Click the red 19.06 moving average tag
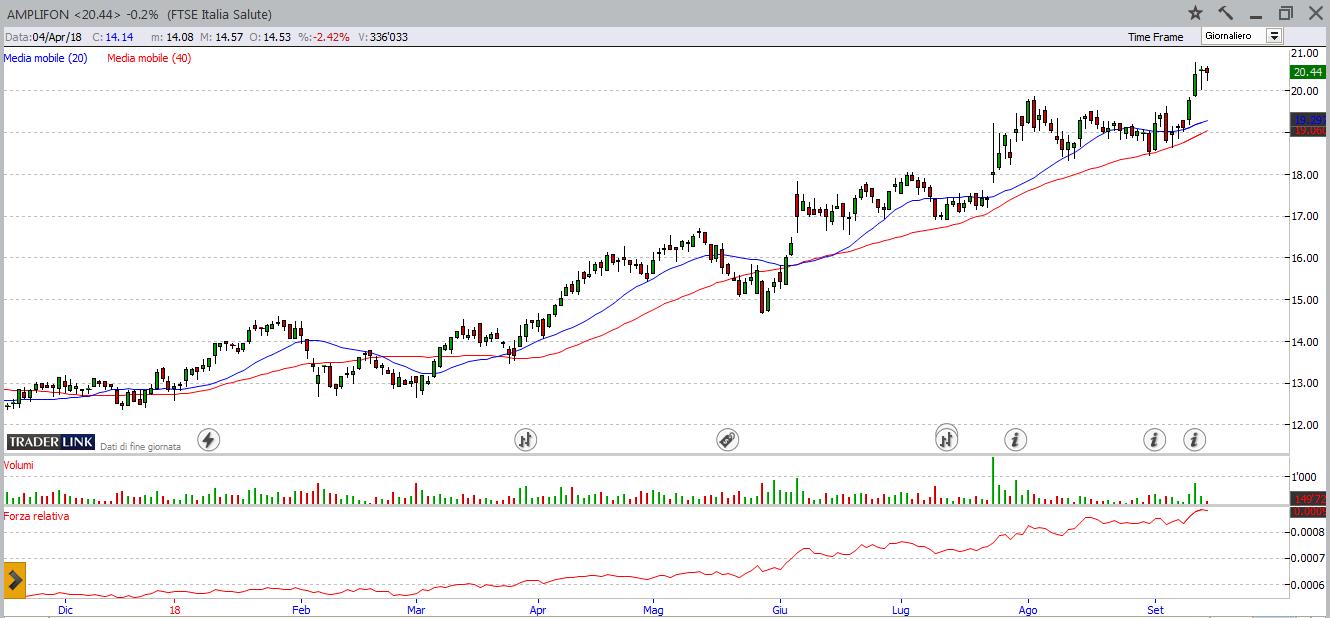 click(1308, 131)
